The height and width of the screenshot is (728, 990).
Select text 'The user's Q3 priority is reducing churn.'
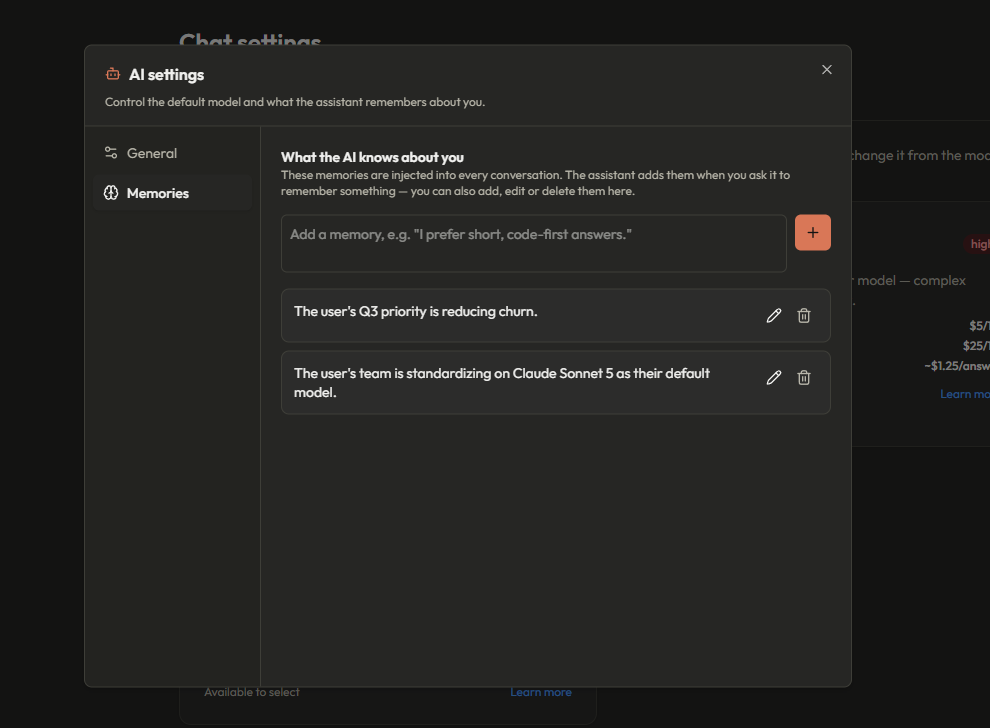coord(415,311)
